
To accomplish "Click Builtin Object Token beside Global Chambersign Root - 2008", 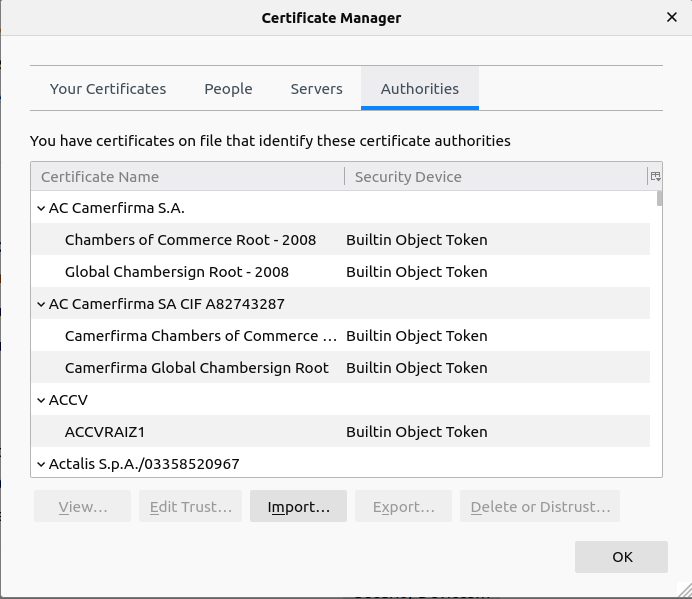I will pos(417,272).
